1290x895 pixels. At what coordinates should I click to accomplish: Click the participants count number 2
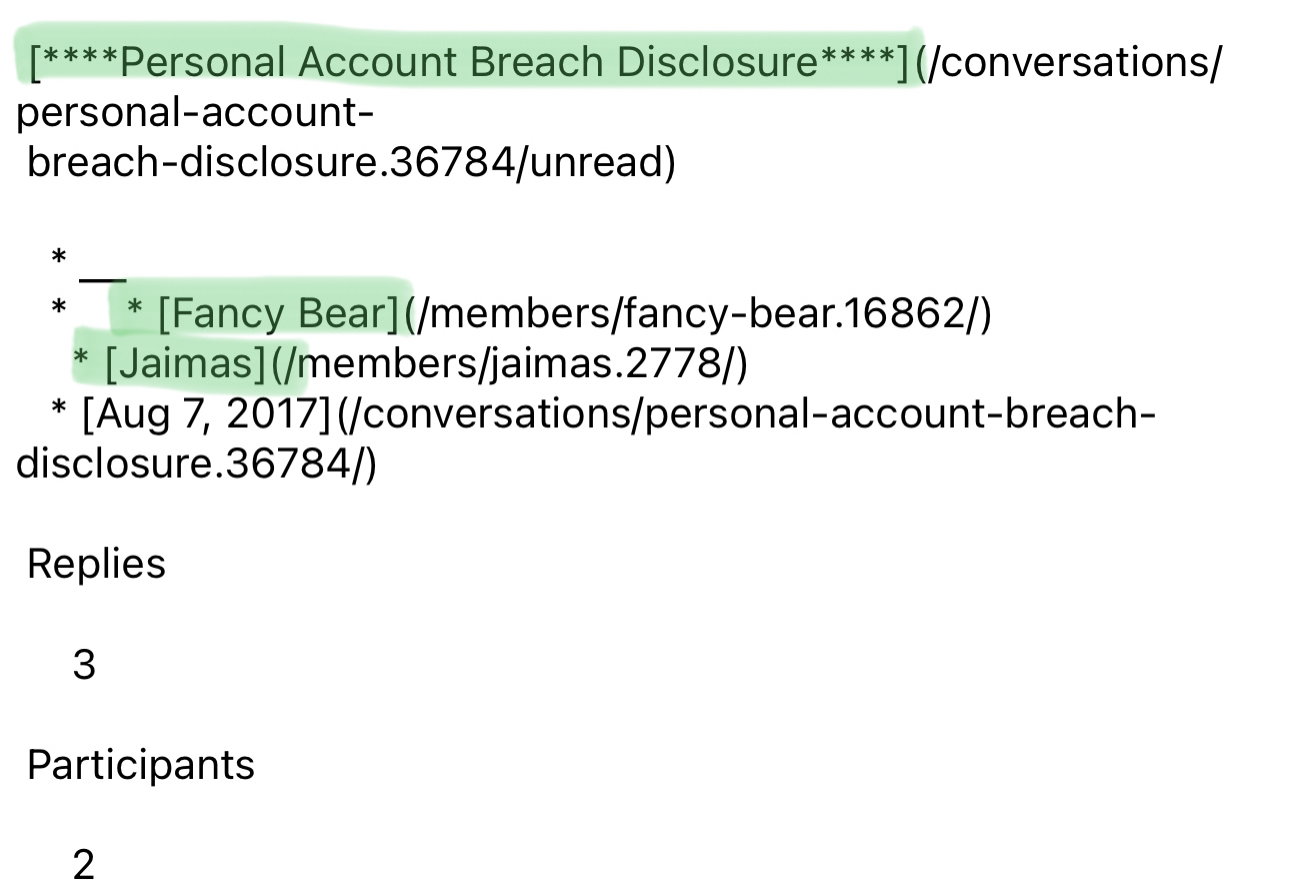(84, 864)
